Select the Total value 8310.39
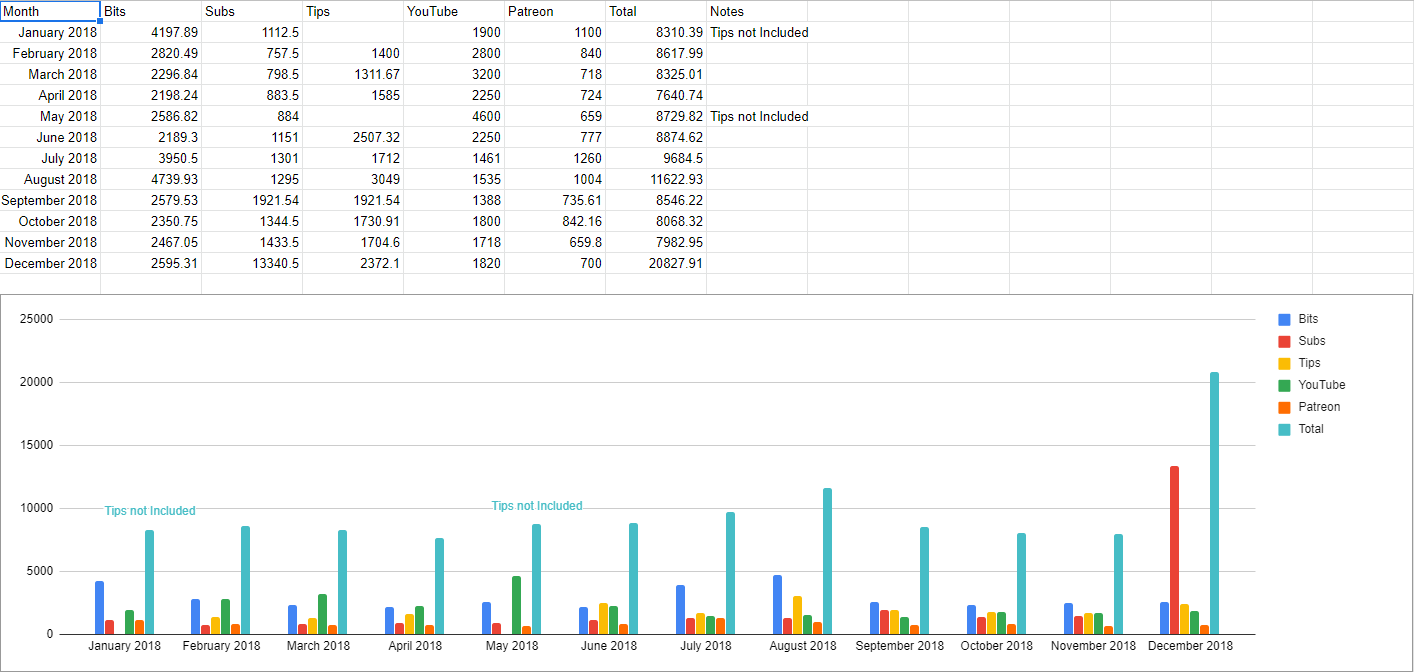Image resolution: width=1414 pixels, height=672 pixels. click(x=656, y=32)
